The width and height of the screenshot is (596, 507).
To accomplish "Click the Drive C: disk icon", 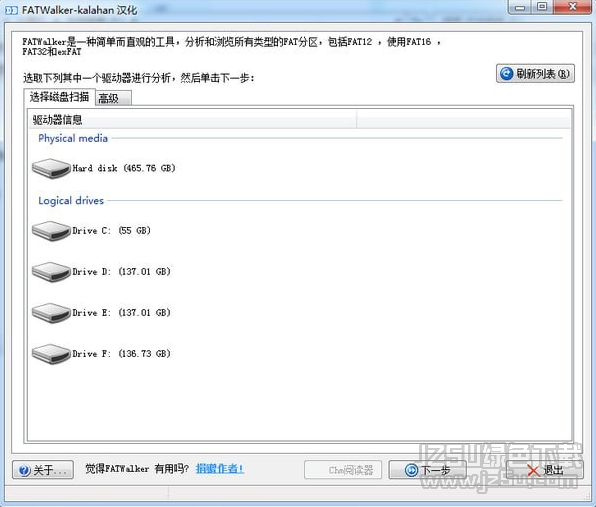I will tap(51, 231).
